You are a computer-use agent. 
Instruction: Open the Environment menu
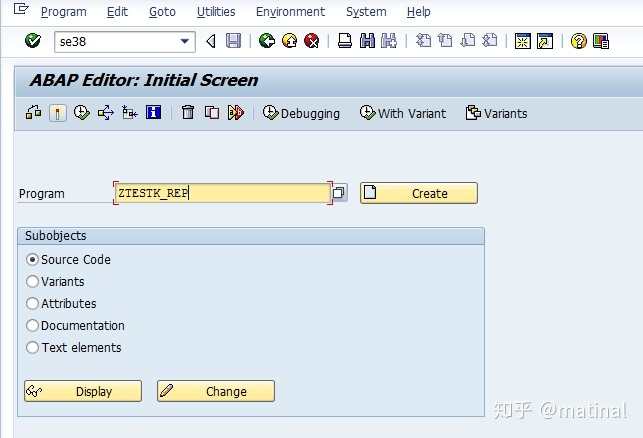point(290,12)
